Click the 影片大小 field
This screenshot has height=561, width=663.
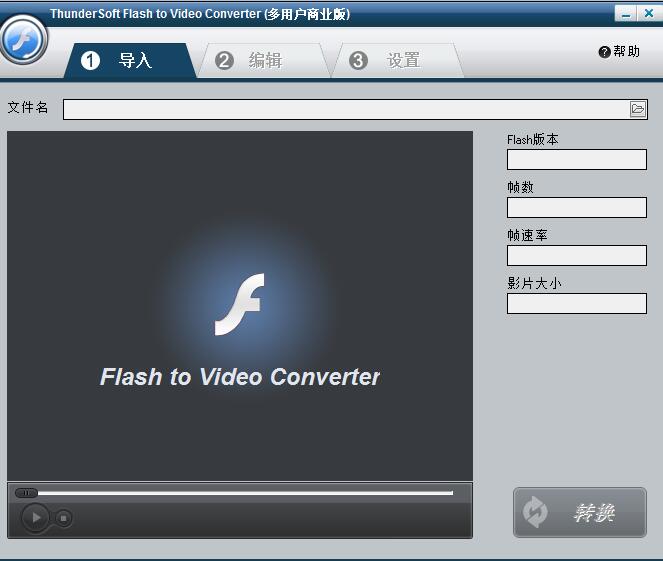(x=577, y=304)
